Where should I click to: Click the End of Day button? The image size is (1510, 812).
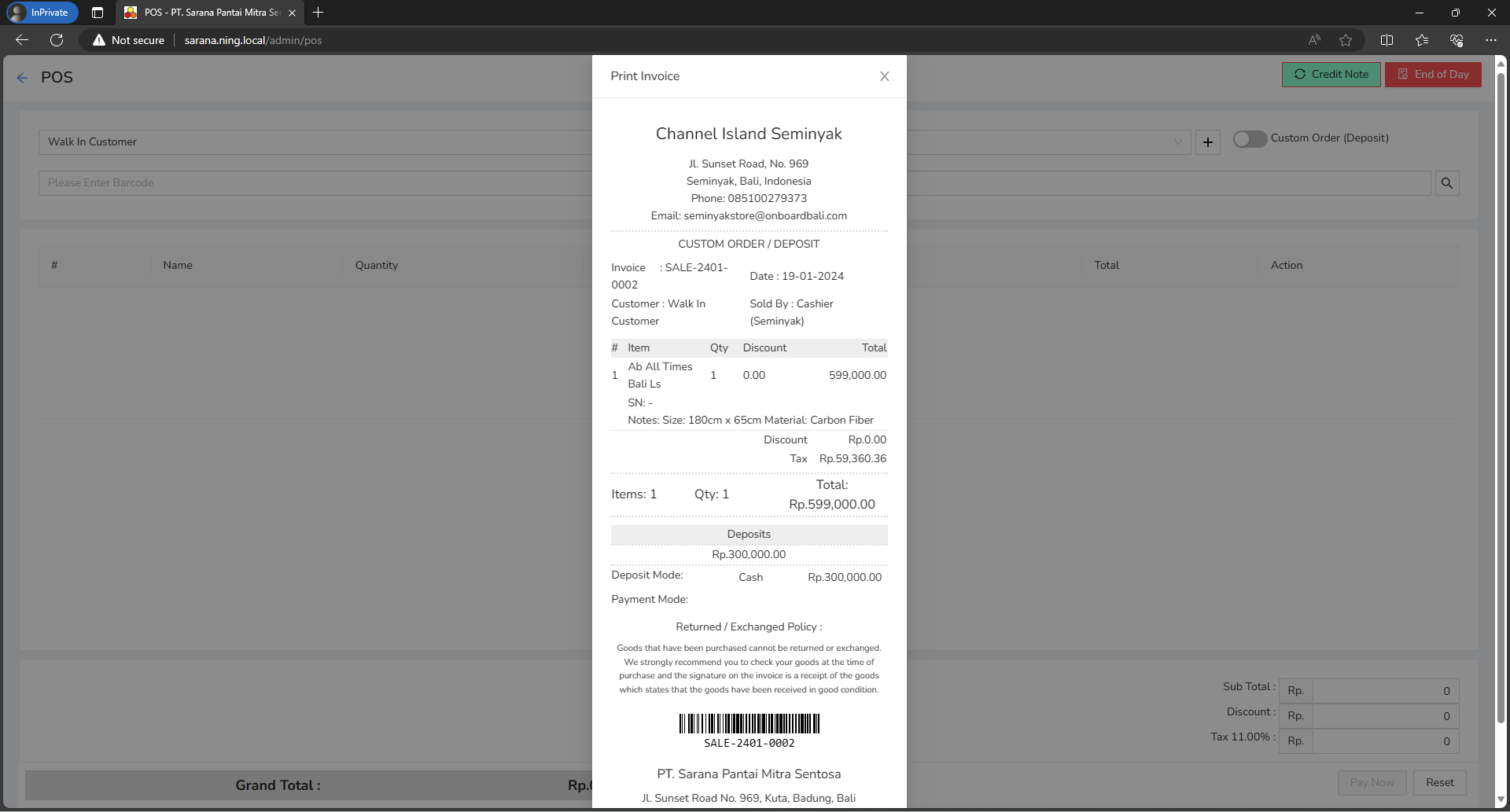[x=1433, y=75]
